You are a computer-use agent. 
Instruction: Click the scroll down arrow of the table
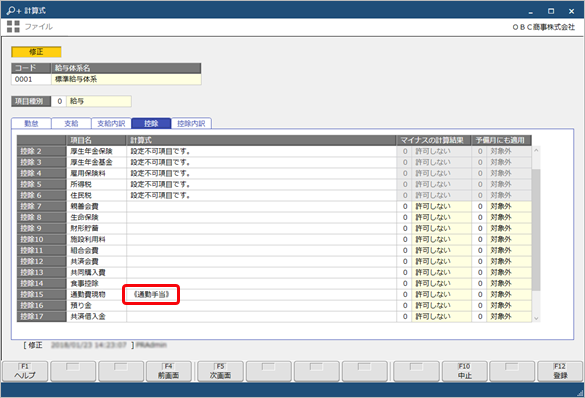coord(536,318)
